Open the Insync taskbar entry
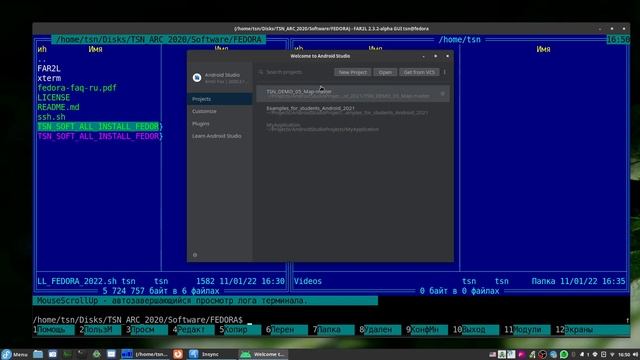 coord(211,354)
